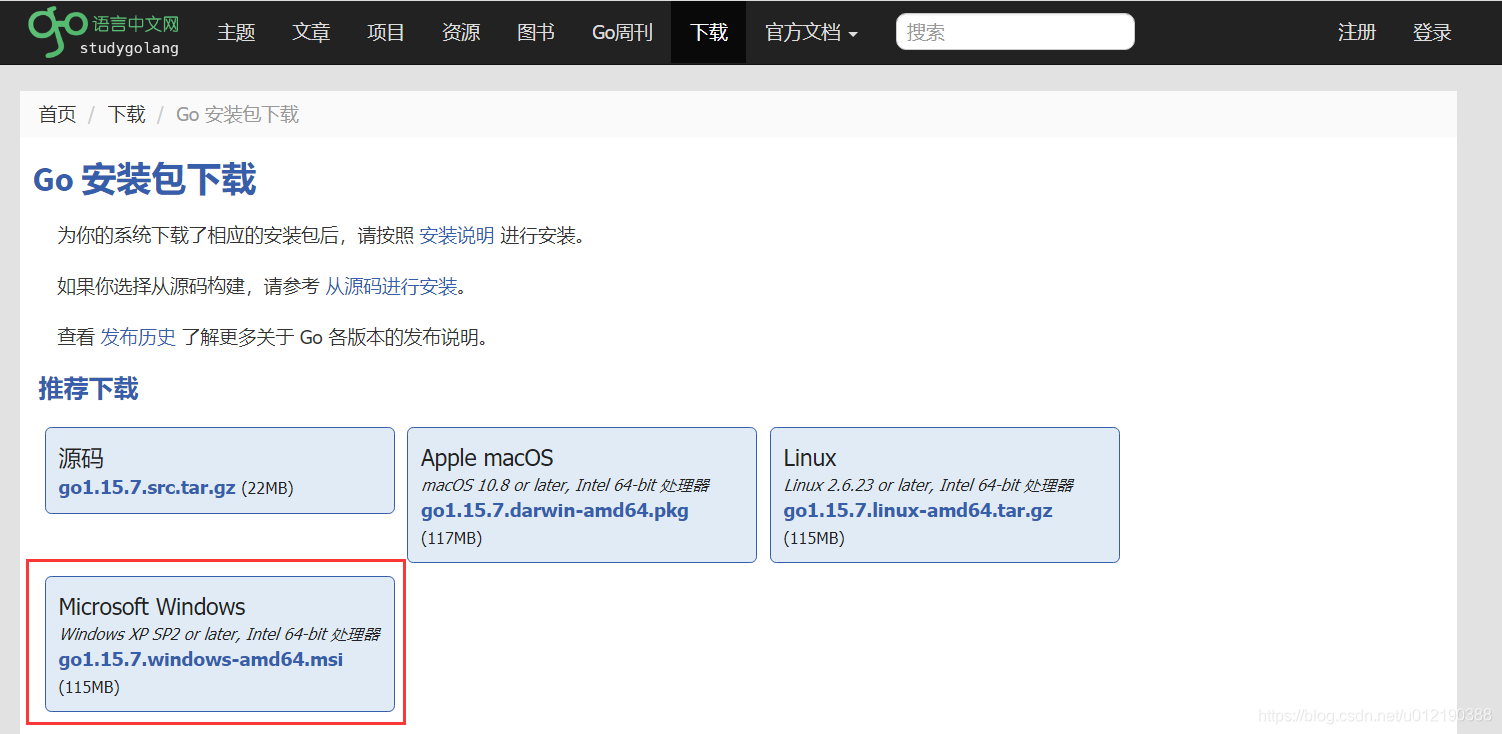This screenshot has height=734, width=1502.
Task: Click the Linux card heading
Action: 810,458
